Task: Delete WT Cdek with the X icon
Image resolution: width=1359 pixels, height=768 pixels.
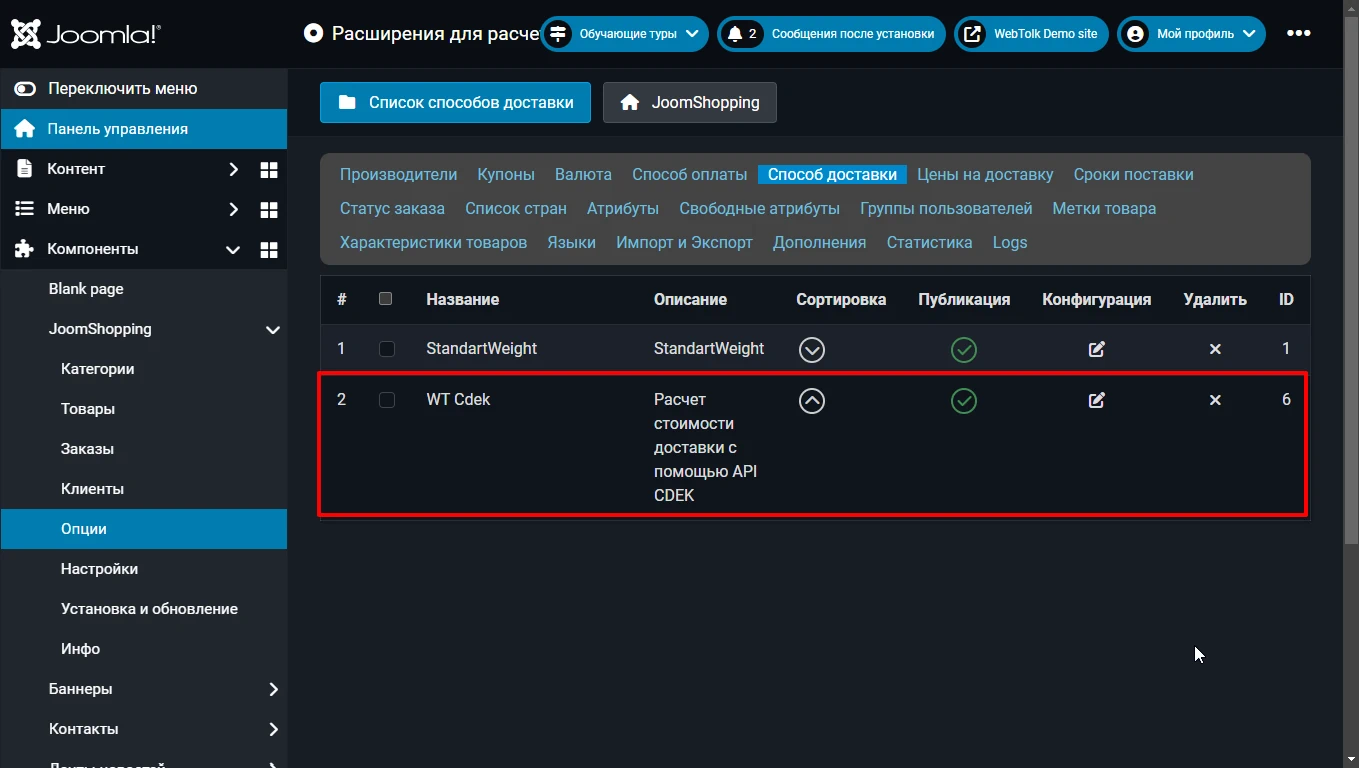Action: tap(1215, 400)
